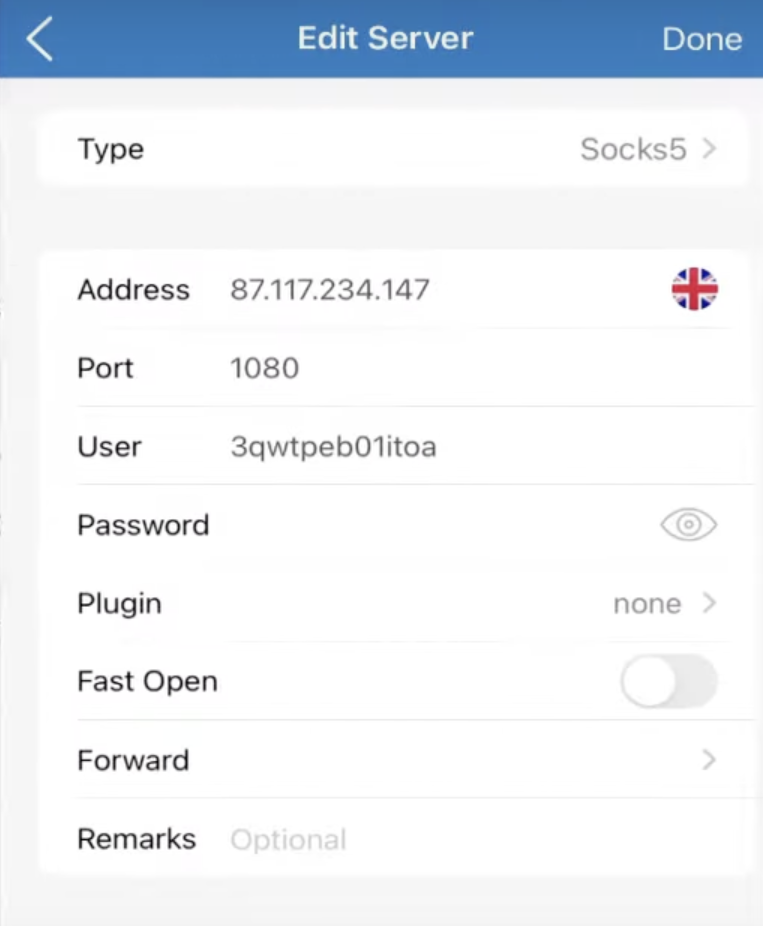This screenshot has width=763, height=926.
Task: Tap the UK flag icon
Action: point(694,290)
